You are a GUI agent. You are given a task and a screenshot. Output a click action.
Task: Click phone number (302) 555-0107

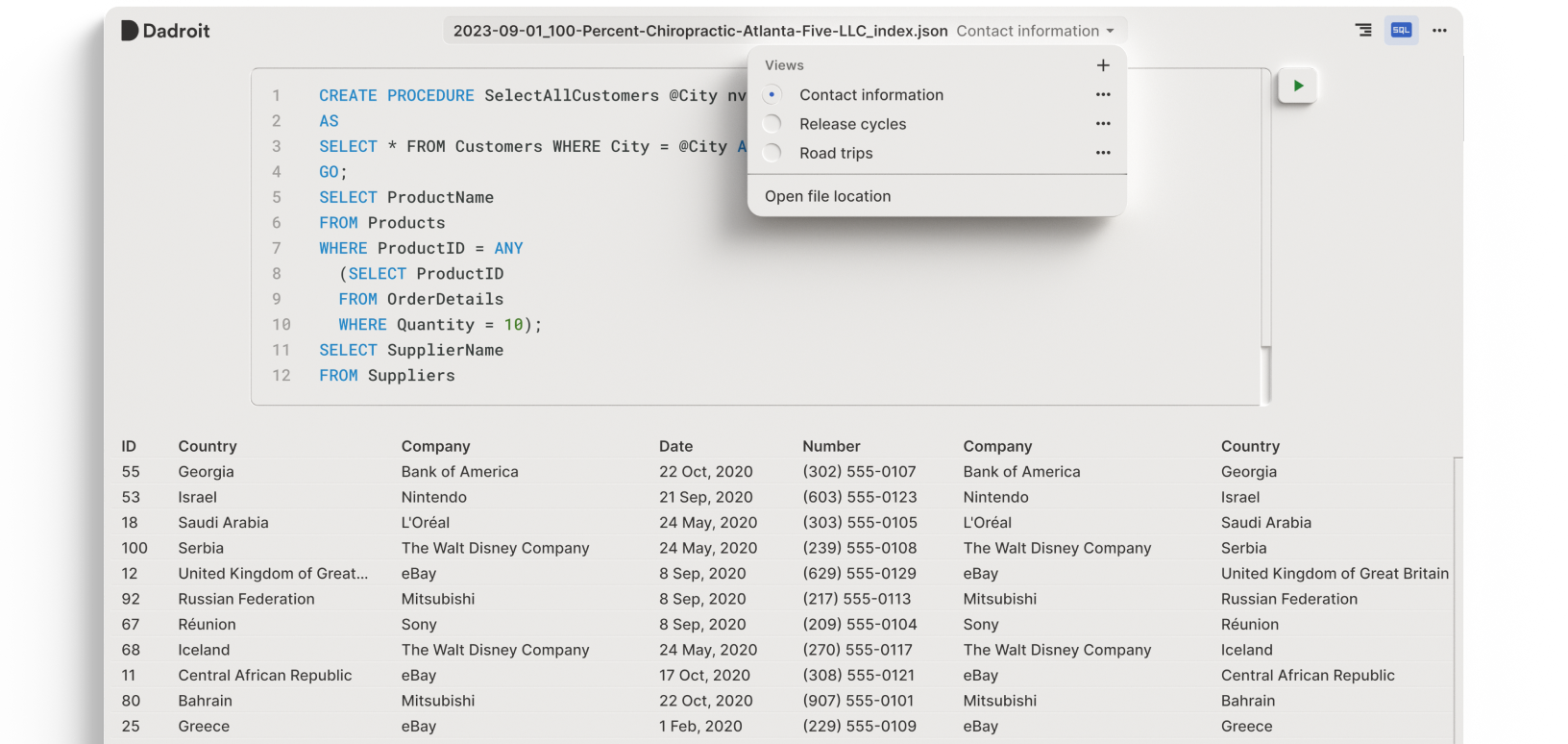pyautogui.click(x=860, y=472)
